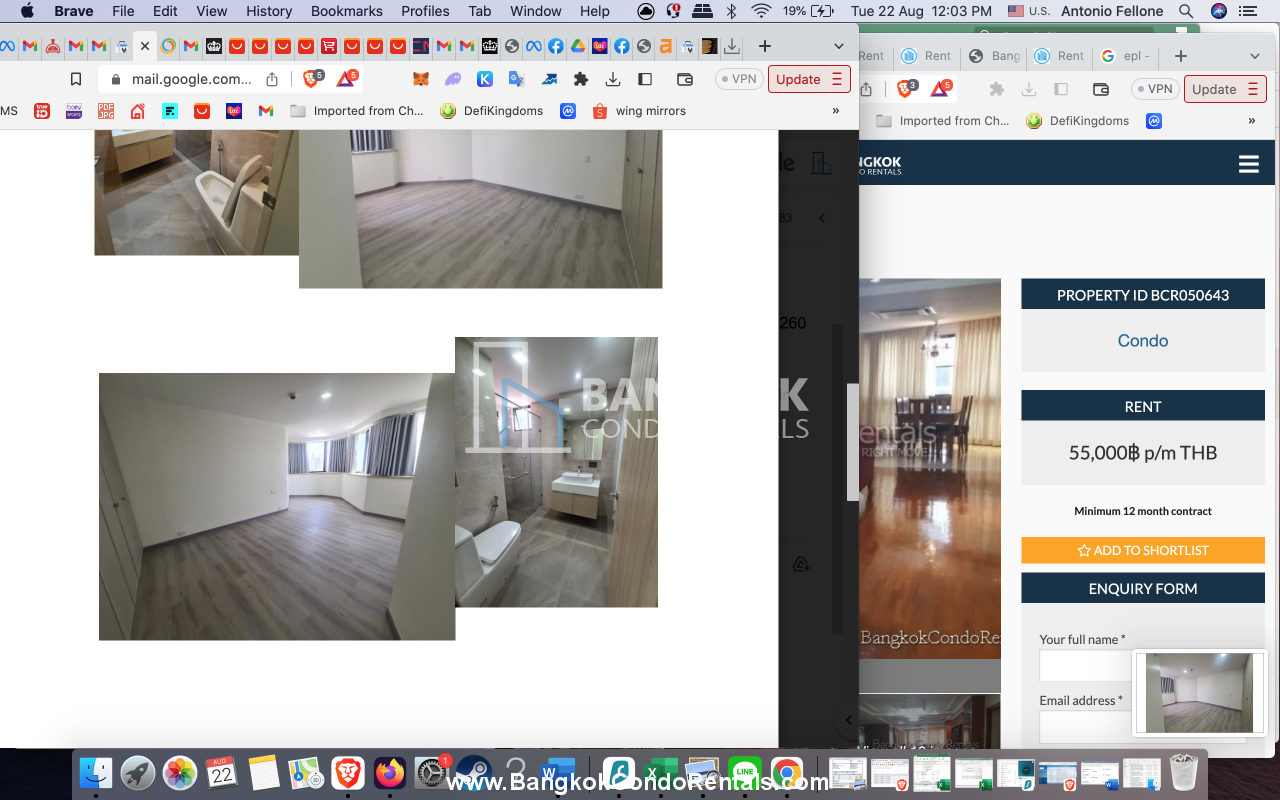Click the MetaMask fox extension icon
Image resolution: width=1280 pixels, height=800 pixels.
pos(421,79)
